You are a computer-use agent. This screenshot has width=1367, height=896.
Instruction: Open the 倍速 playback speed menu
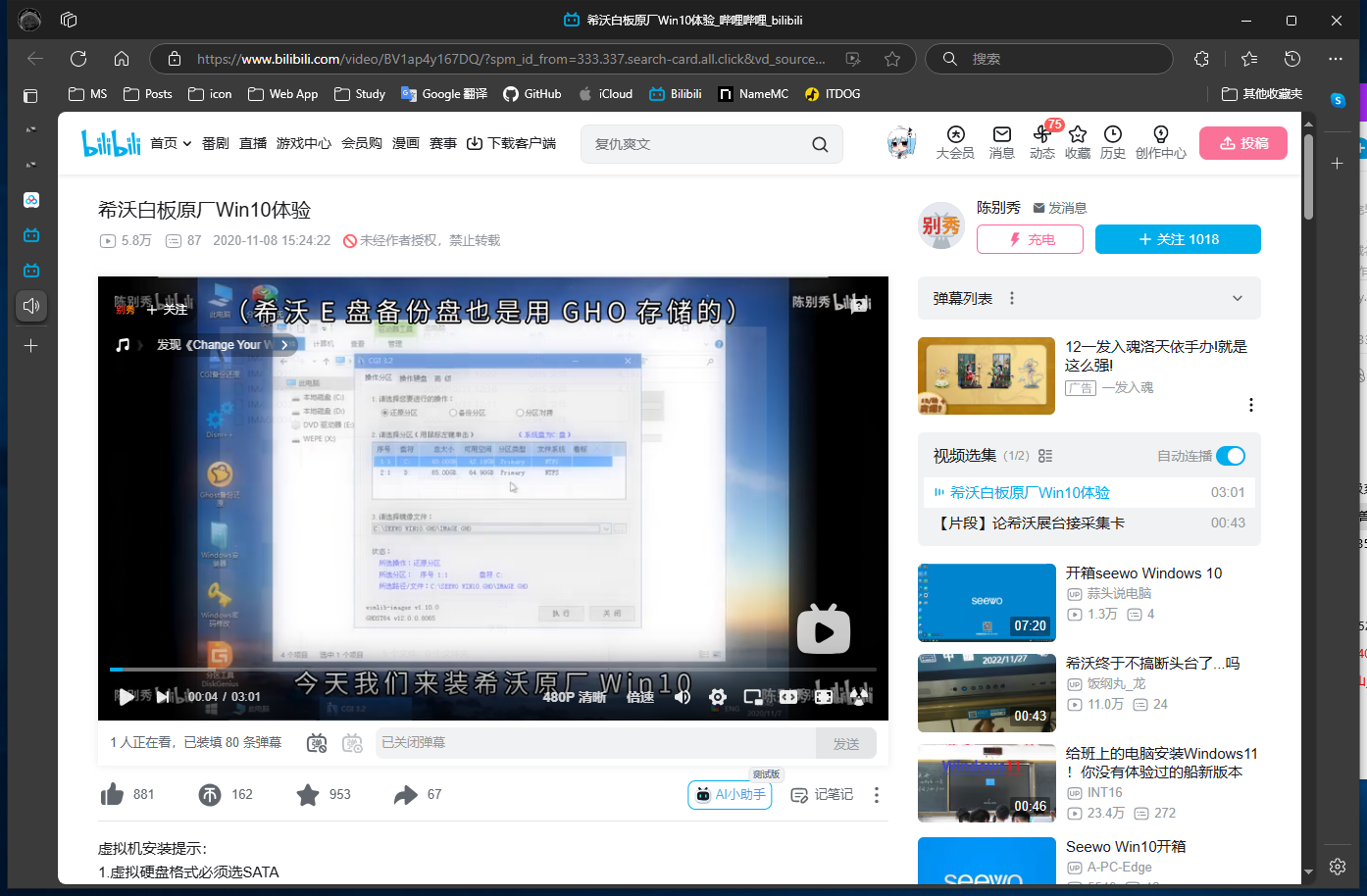(640, 697)
